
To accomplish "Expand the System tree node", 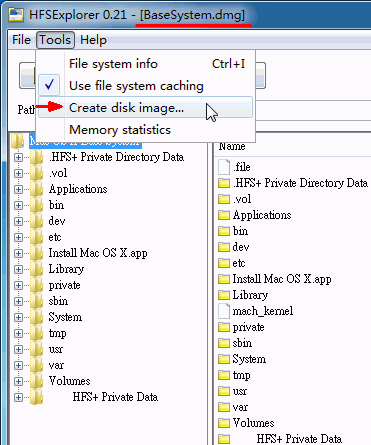I will (18, 317).
